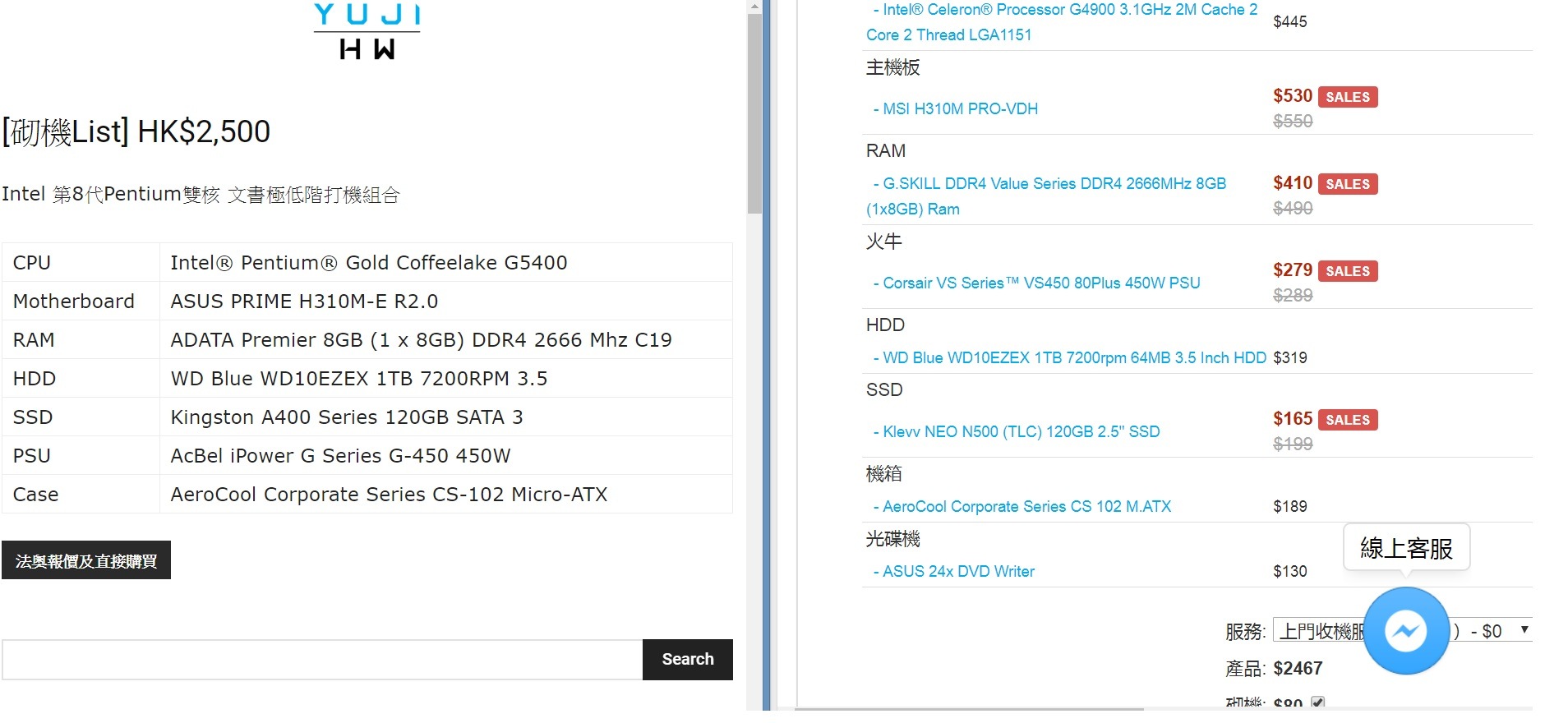Open G.SKILL DDR4 Value Series RAM link

click(1046, 196)
